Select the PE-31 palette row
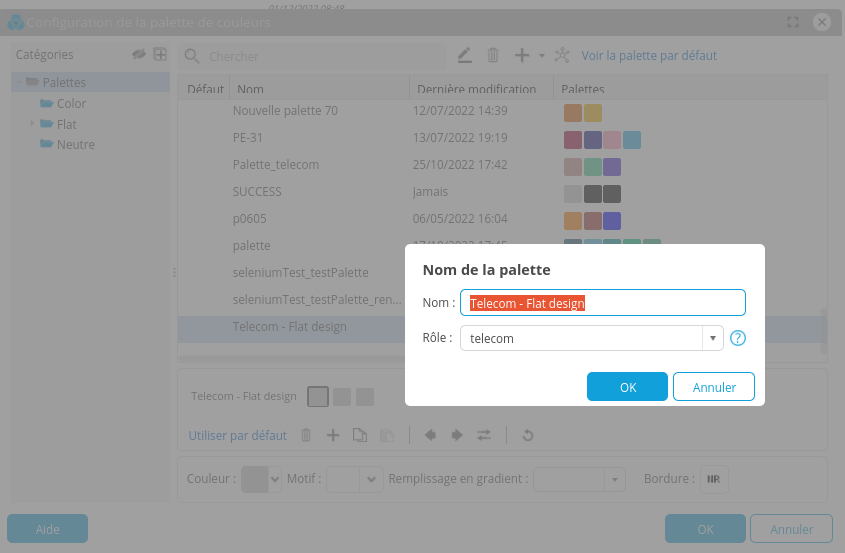Image resolution: width=845 pixels, height=553 pixels. (500, 138)
